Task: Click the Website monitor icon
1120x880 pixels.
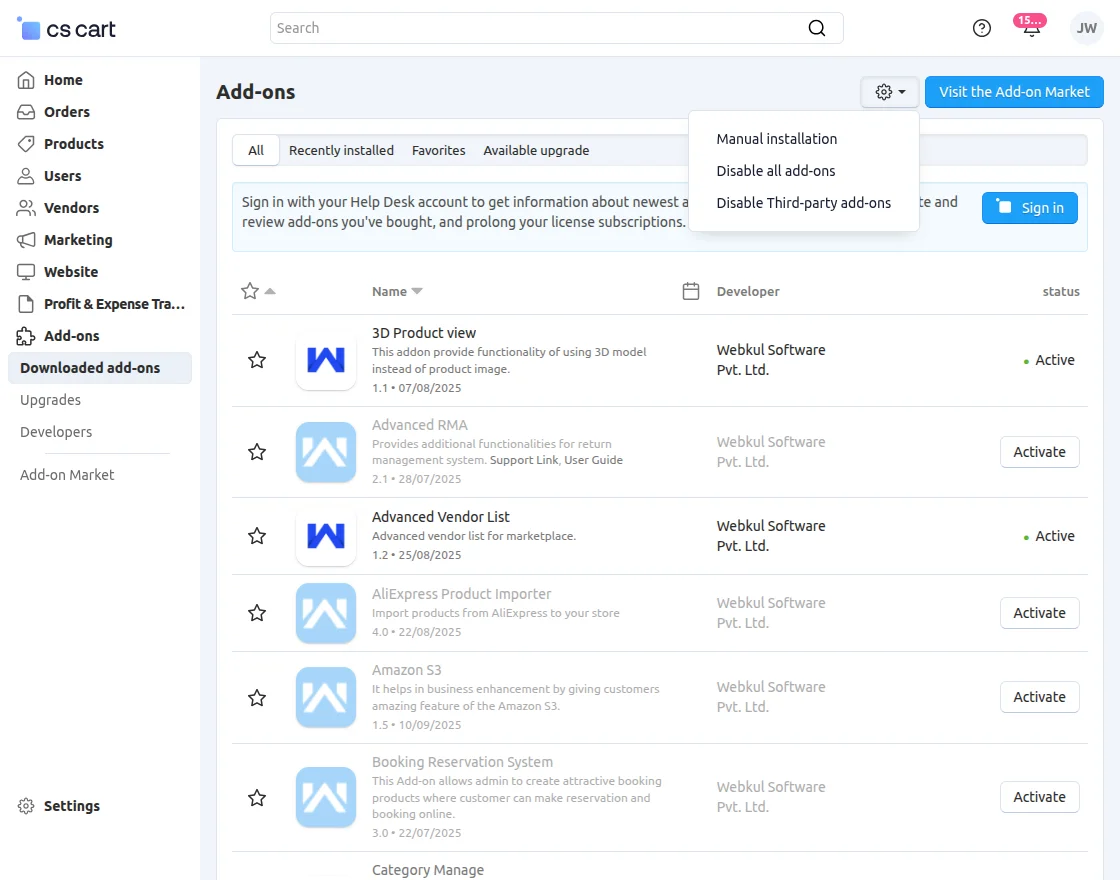Action: coord(26,272)
